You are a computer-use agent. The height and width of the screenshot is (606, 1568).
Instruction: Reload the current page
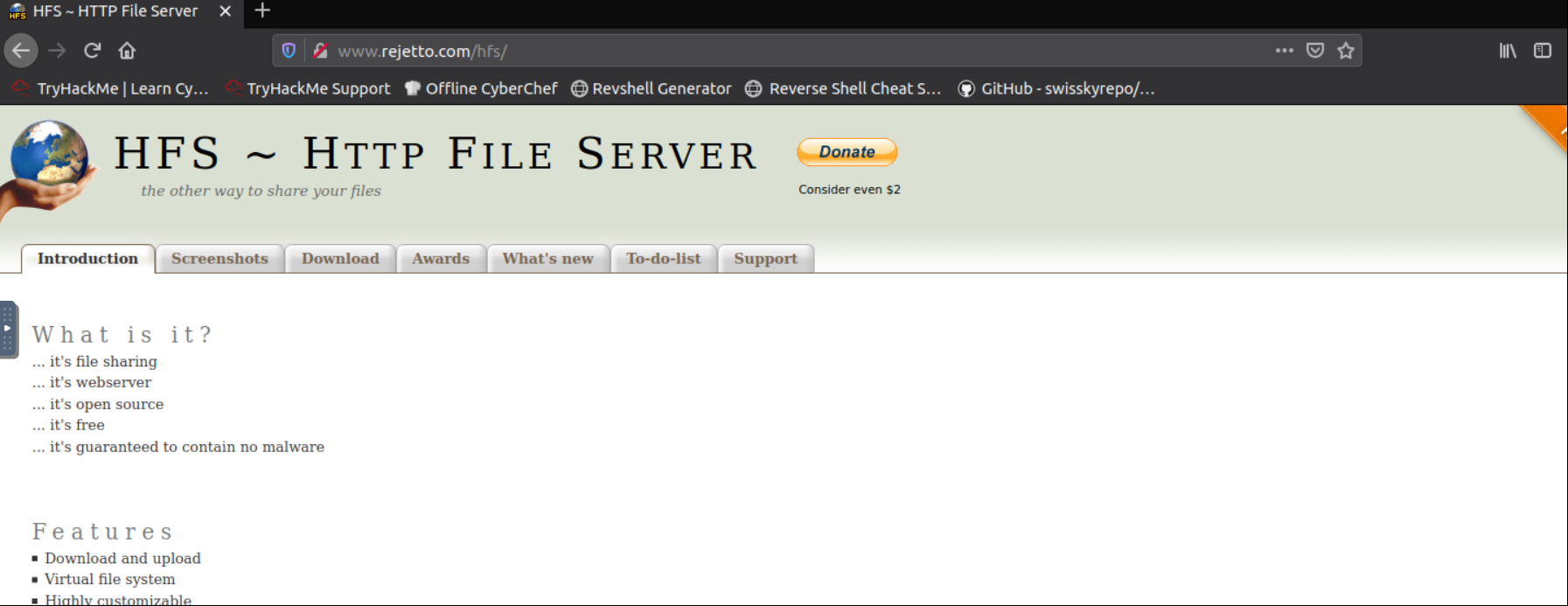pyautogui.click(x=93, y=51)
